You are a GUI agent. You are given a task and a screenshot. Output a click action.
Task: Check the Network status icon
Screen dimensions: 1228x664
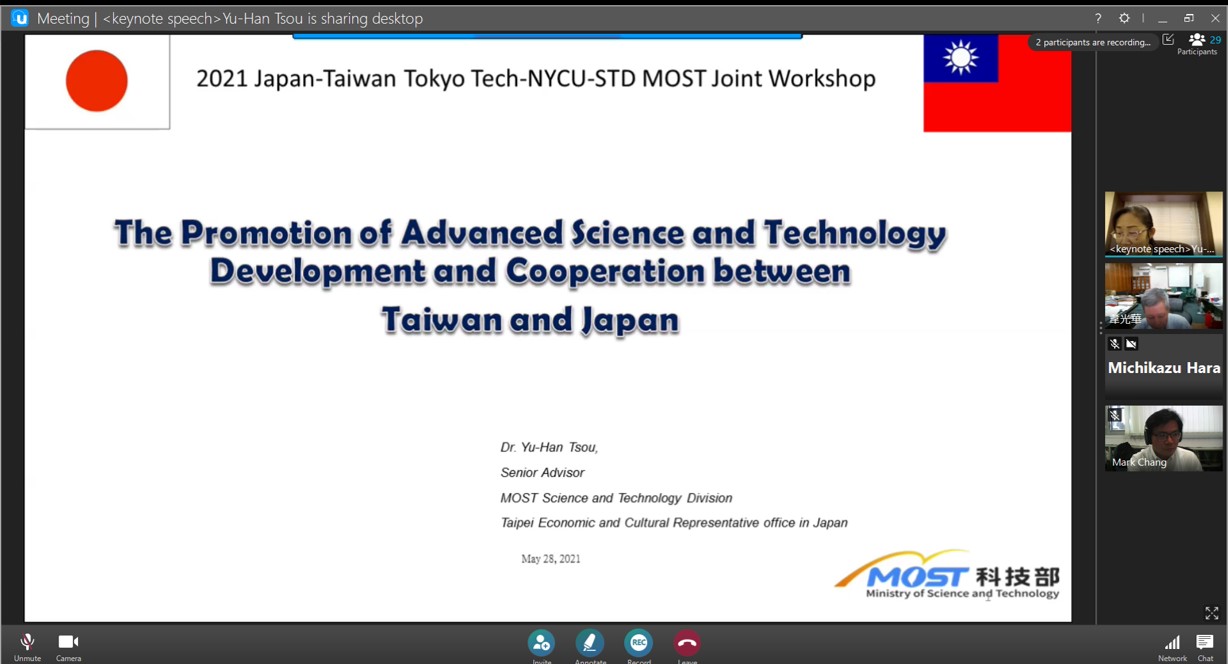(x=1172, y=643)
